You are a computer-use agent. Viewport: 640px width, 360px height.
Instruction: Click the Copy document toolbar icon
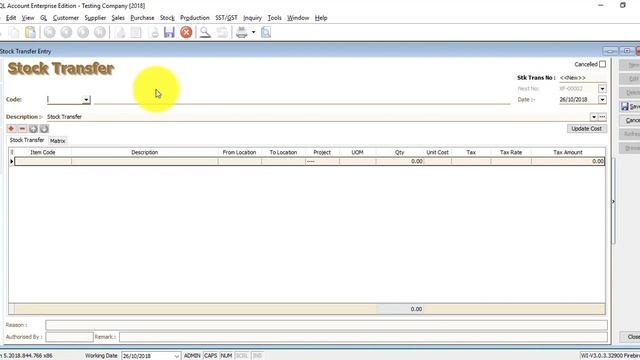tap(14, 32)
